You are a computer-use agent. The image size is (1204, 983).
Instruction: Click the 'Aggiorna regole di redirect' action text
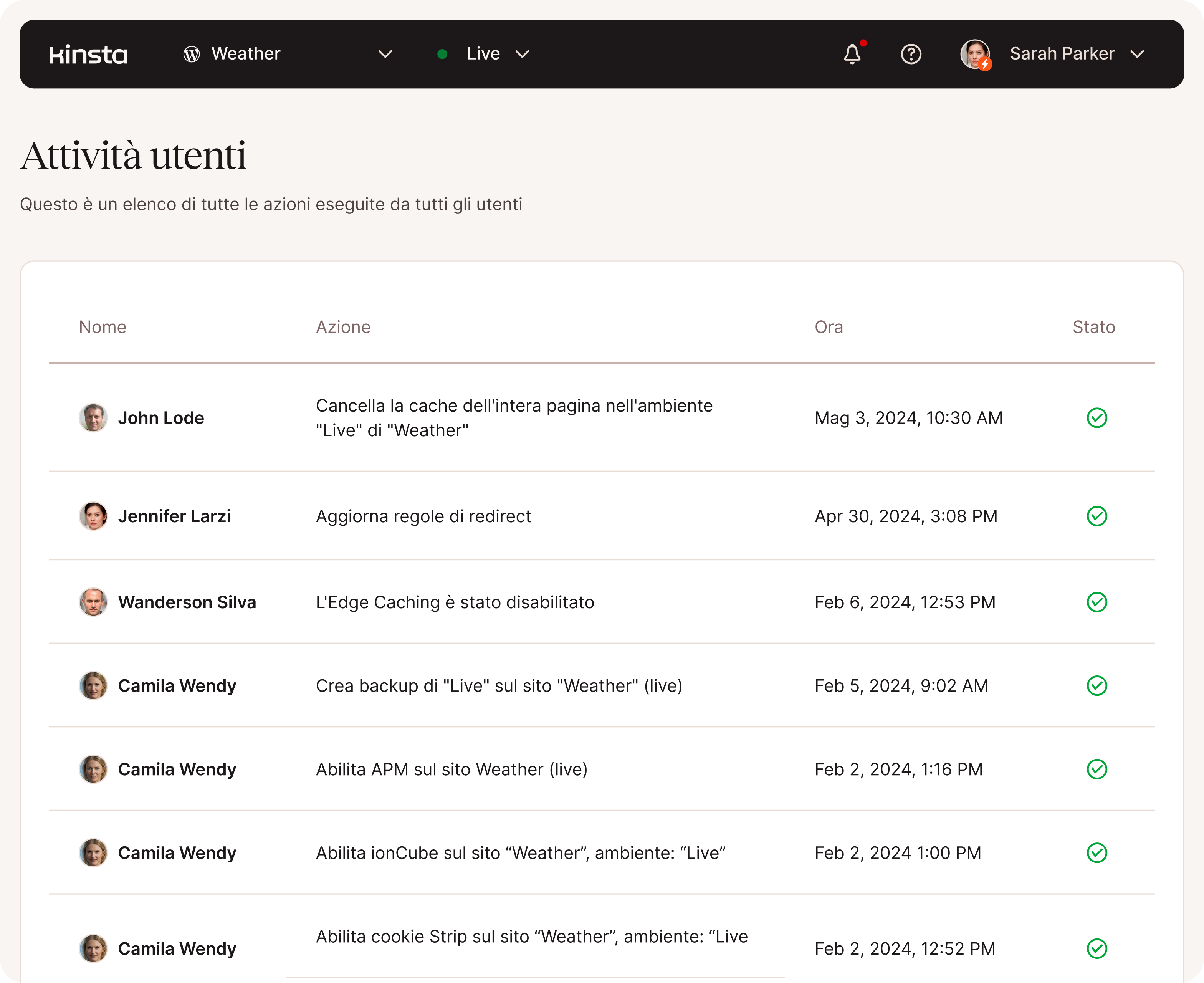pos(423,516)
